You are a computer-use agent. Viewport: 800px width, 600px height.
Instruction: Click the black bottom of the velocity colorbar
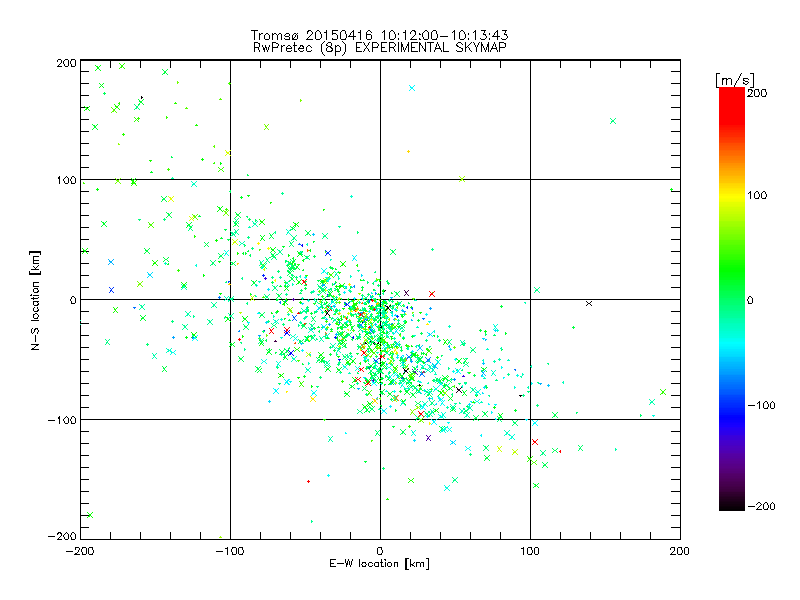click(x=732, y=503)
